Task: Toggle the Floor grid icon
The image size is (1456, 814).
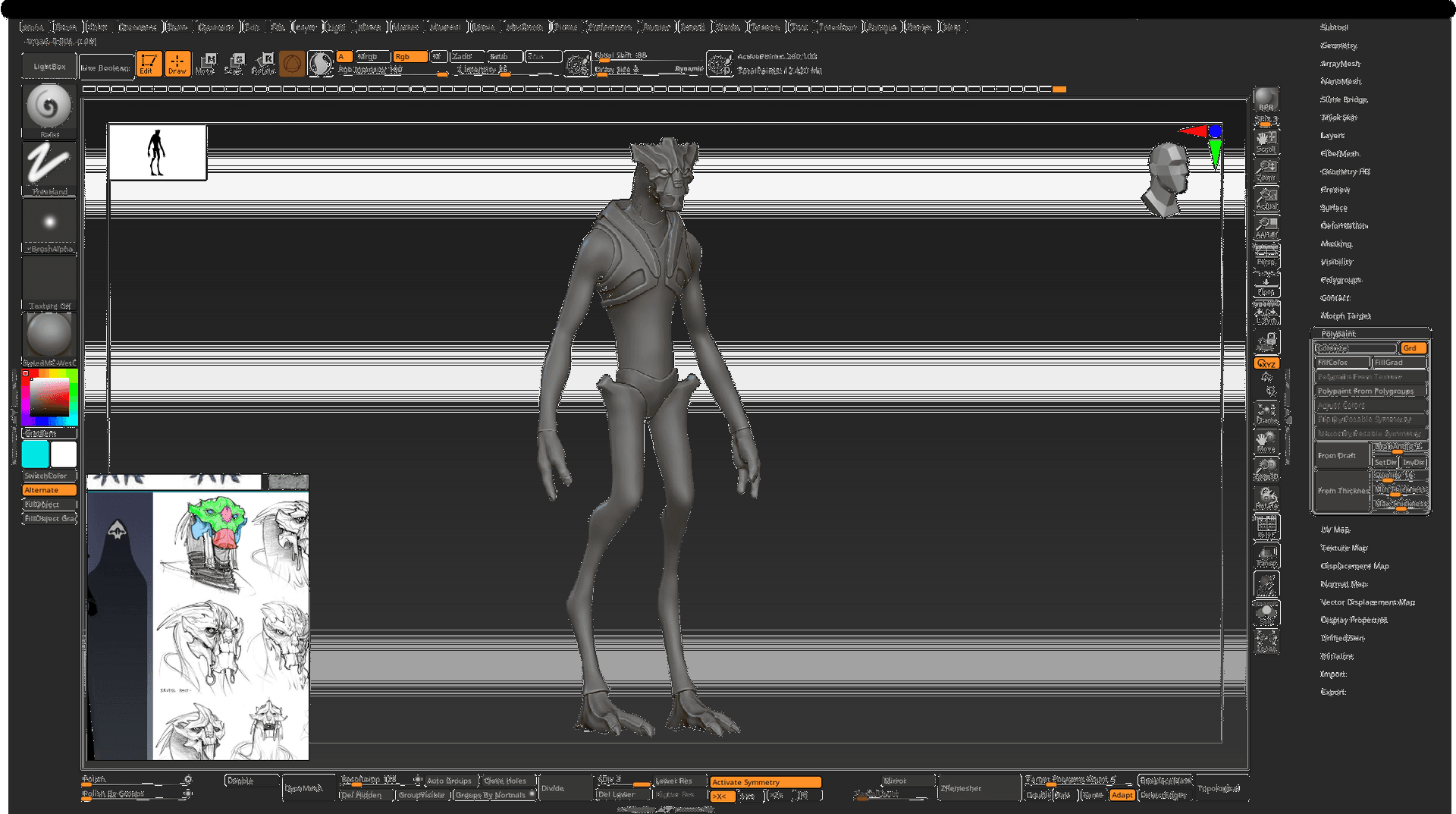Action: [x=1266, y=284]
